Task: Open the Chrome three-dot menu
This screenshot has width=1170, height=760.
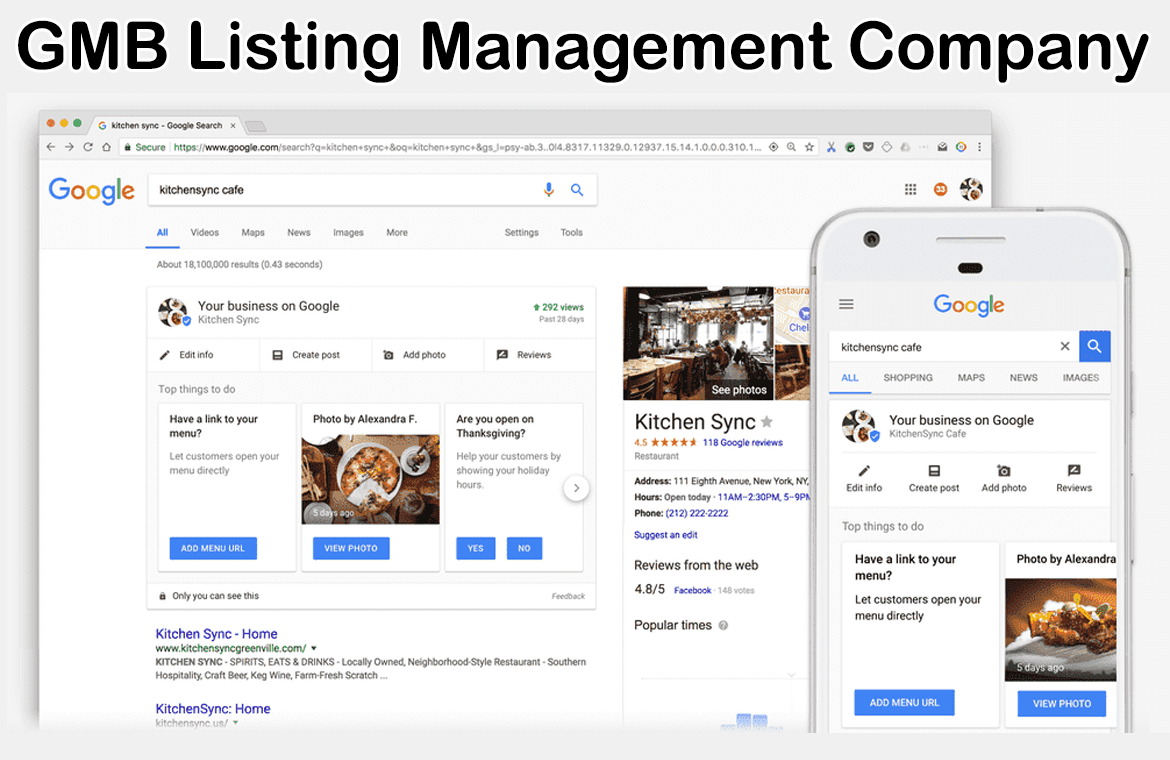Action: click(x=980, y=147)
